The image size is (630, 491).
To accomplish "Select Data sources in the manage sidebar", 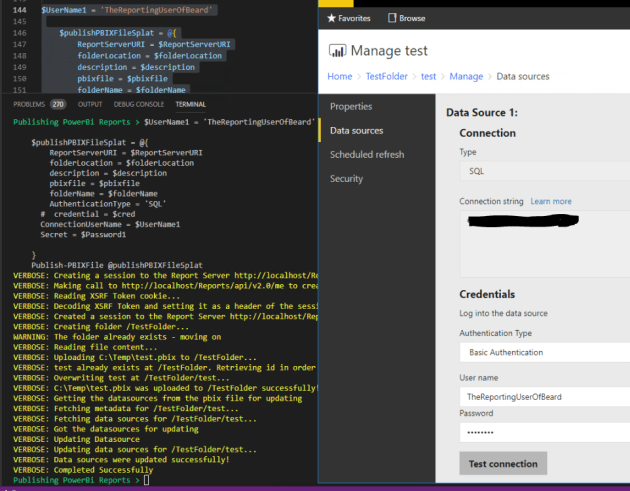I will (356, 131).
